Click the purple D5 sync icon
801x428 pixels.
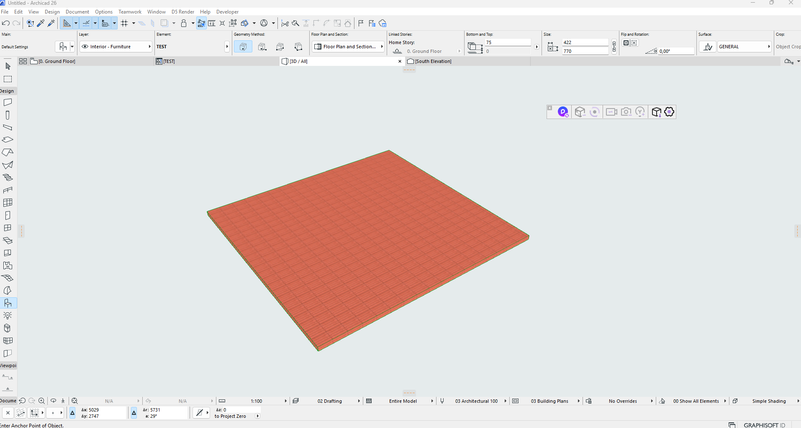(563, 112)
